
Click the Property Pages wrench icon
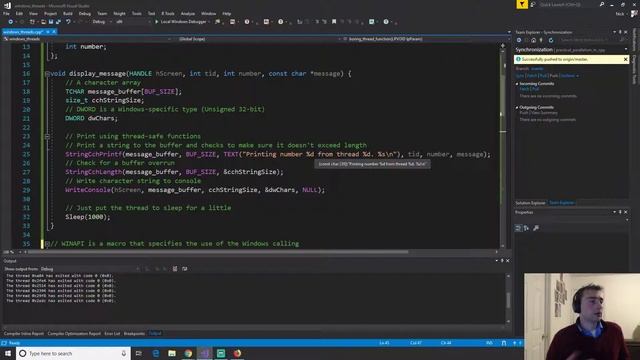pos(536,228)
